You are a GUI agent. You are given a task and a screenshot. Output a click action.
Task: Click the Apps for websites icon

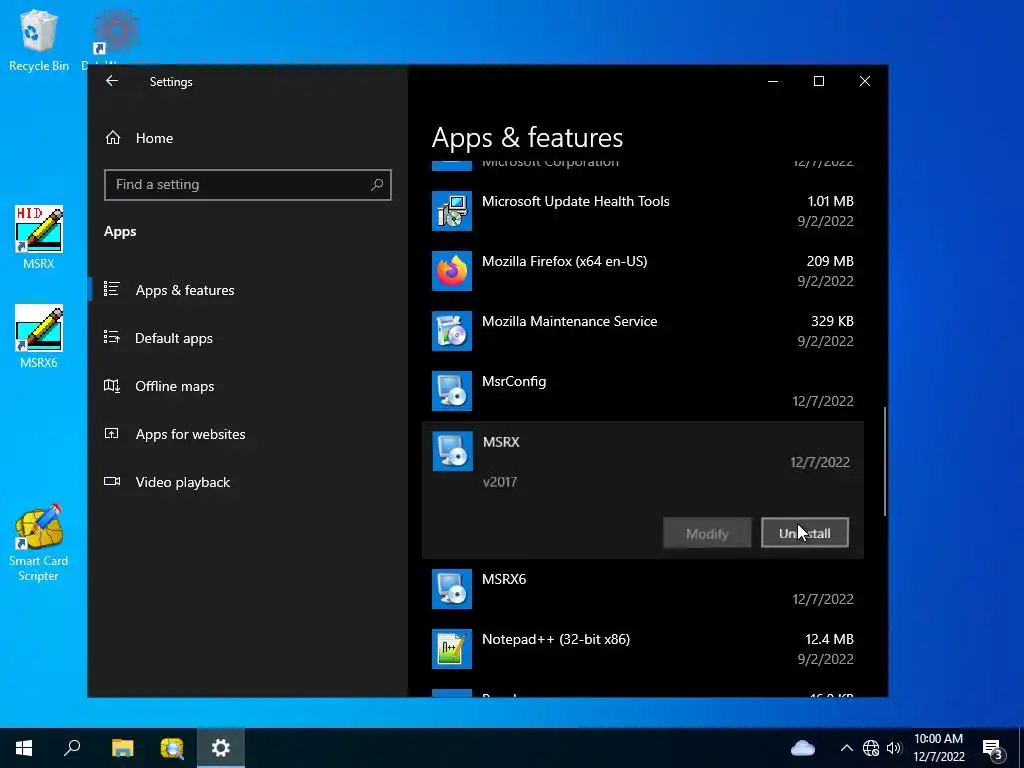112,434
